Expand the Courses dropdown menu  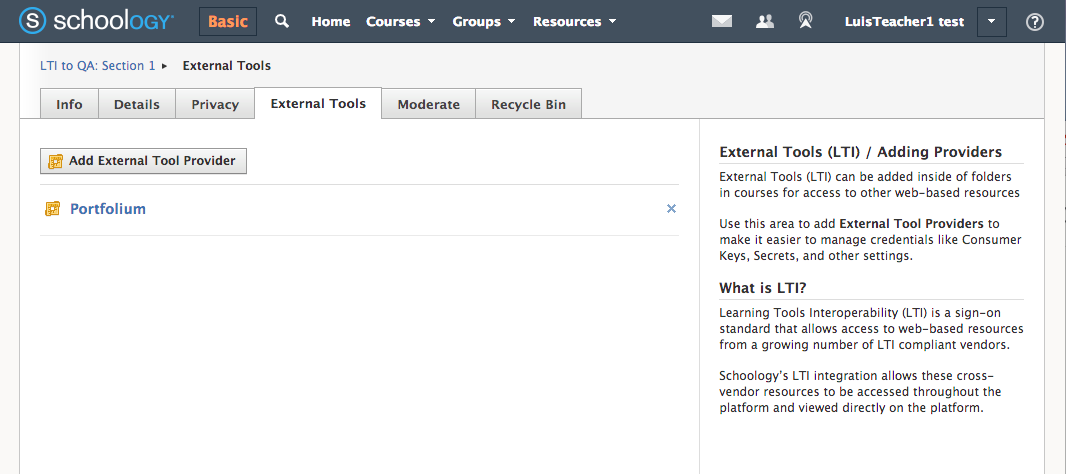click(x=400, y=21)
